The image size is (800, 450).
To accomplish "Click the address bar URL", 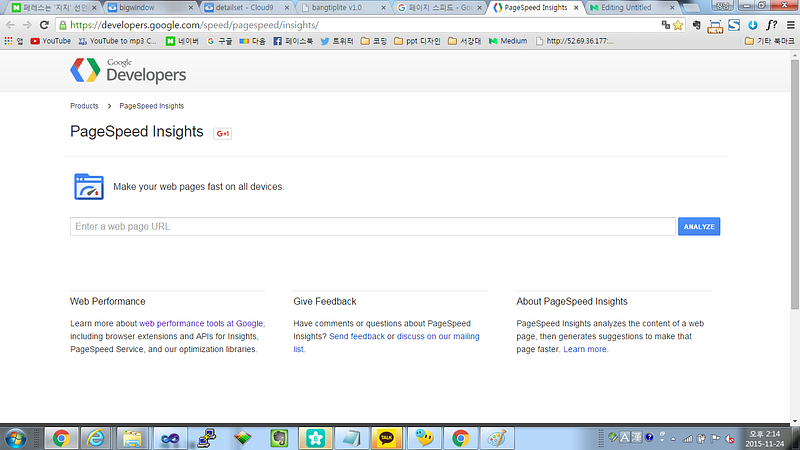I will click(194, 25).
